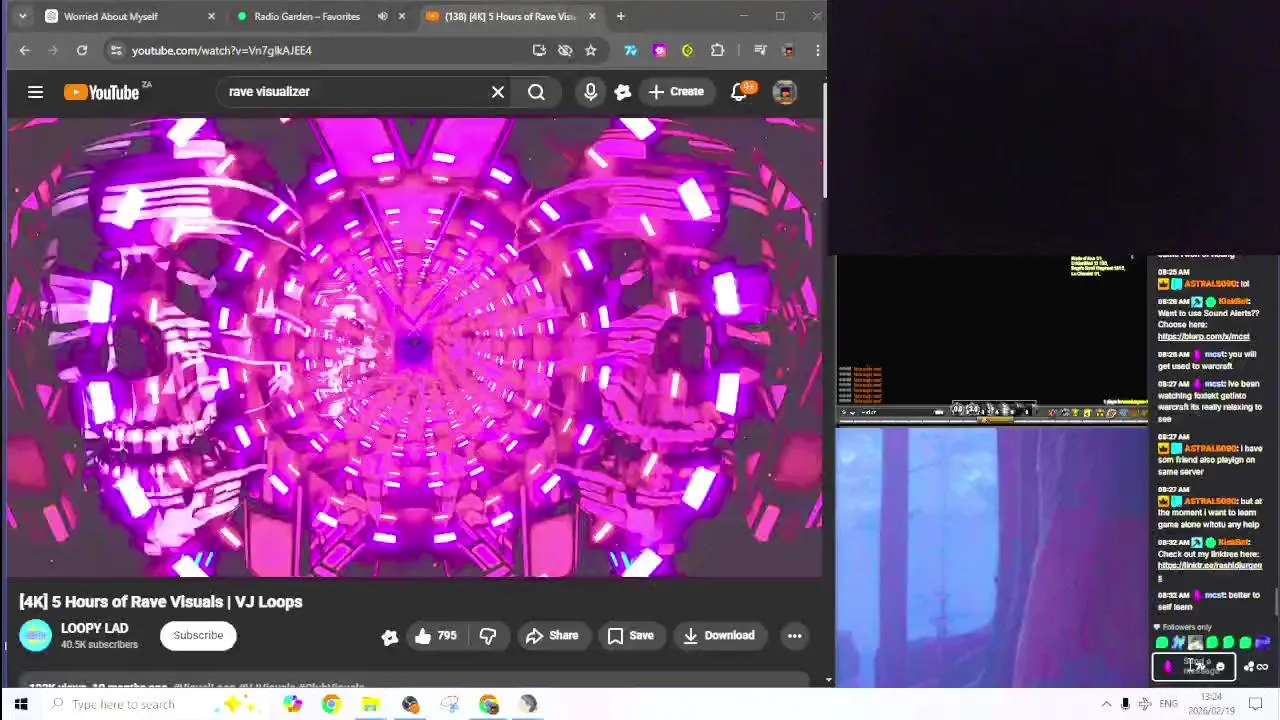Viewport: 1280px width, 720px height.
Task: Bookmark this page with the star icon
Action: pyautogui.click(x=591, y=50)
